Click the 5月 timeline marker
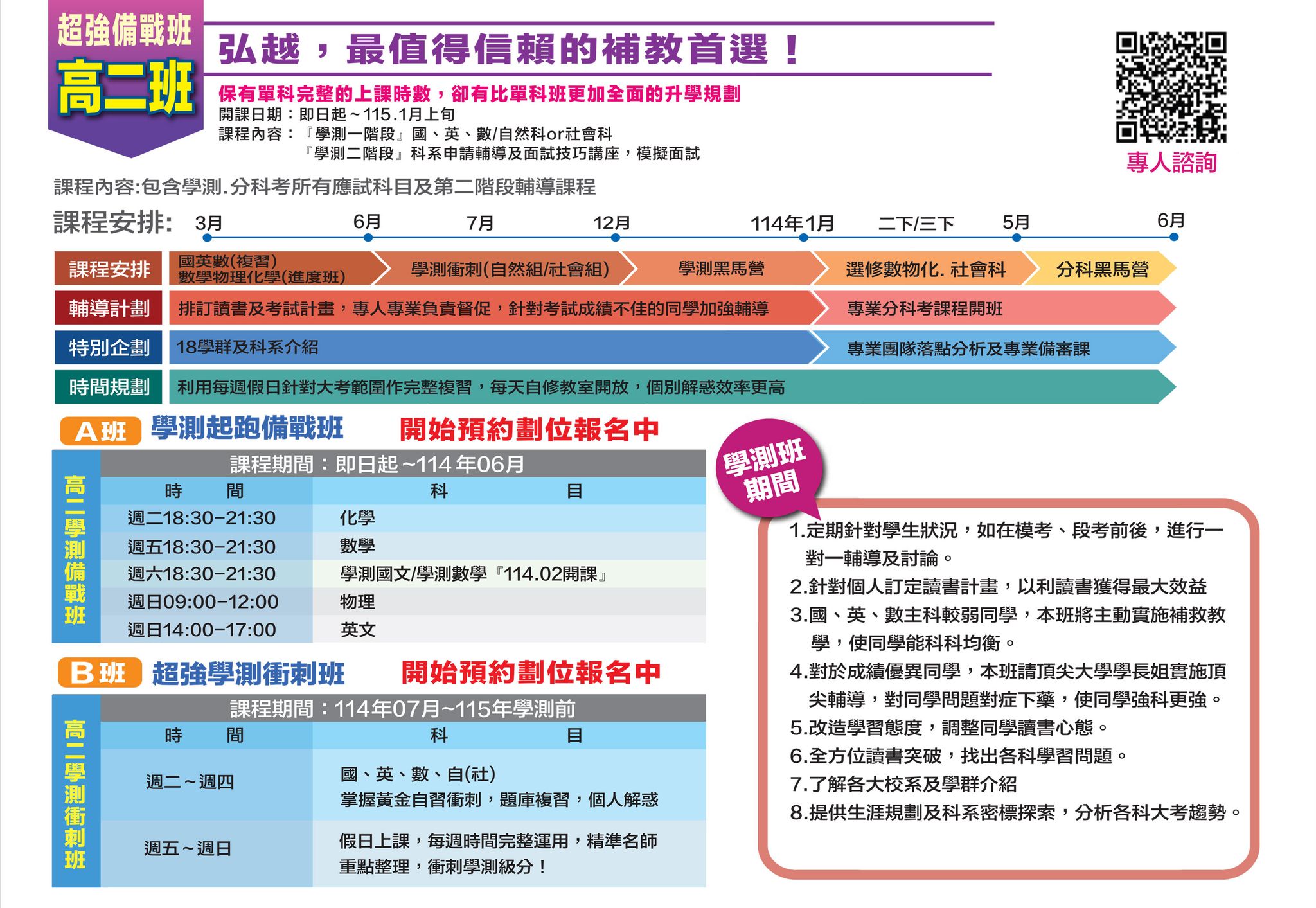Screen dimensions: 1316x908 (1017, 238)
